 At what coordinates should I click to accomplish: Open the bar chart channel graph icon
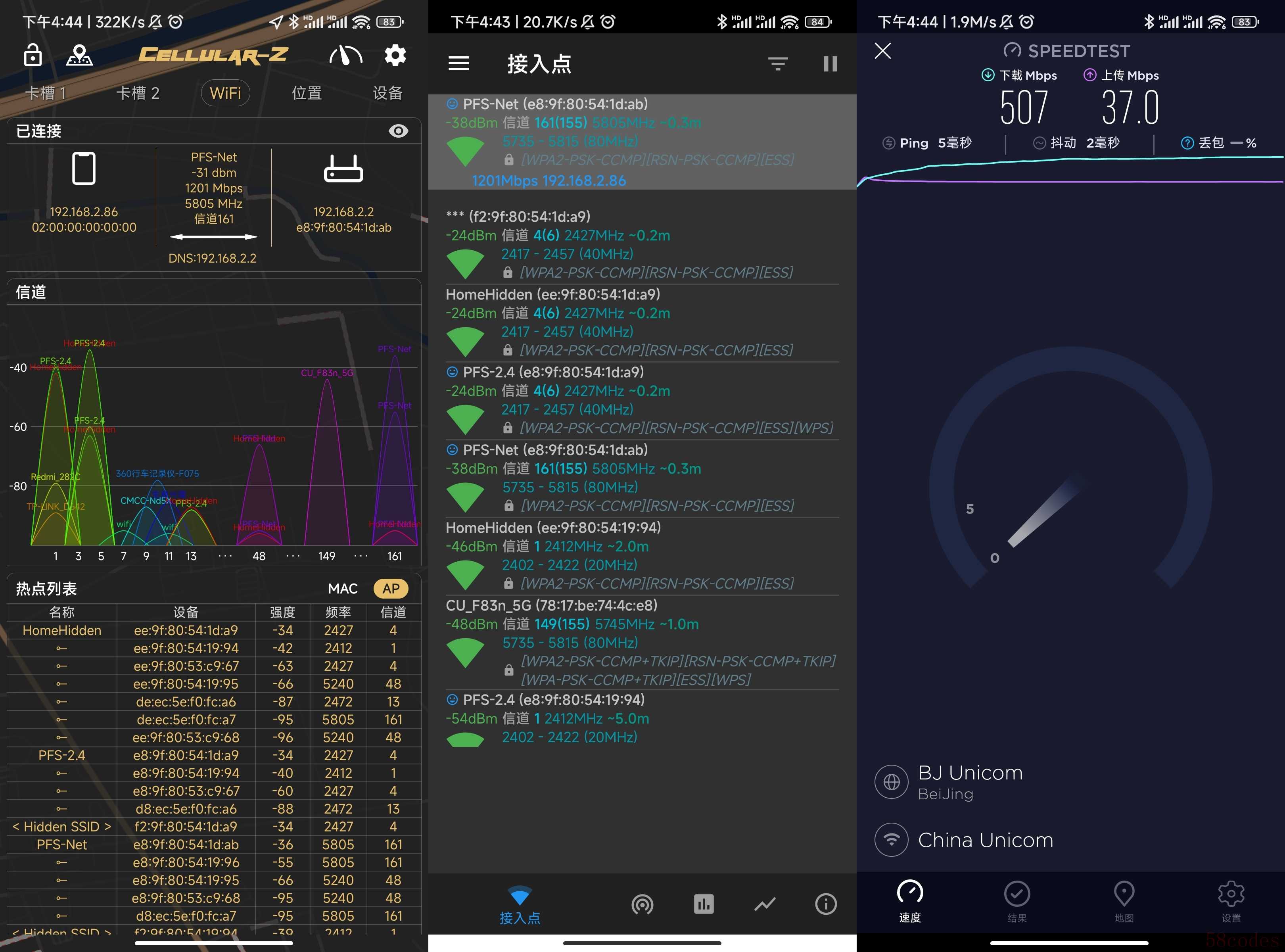pyautogui.click(x=704, y=904)
